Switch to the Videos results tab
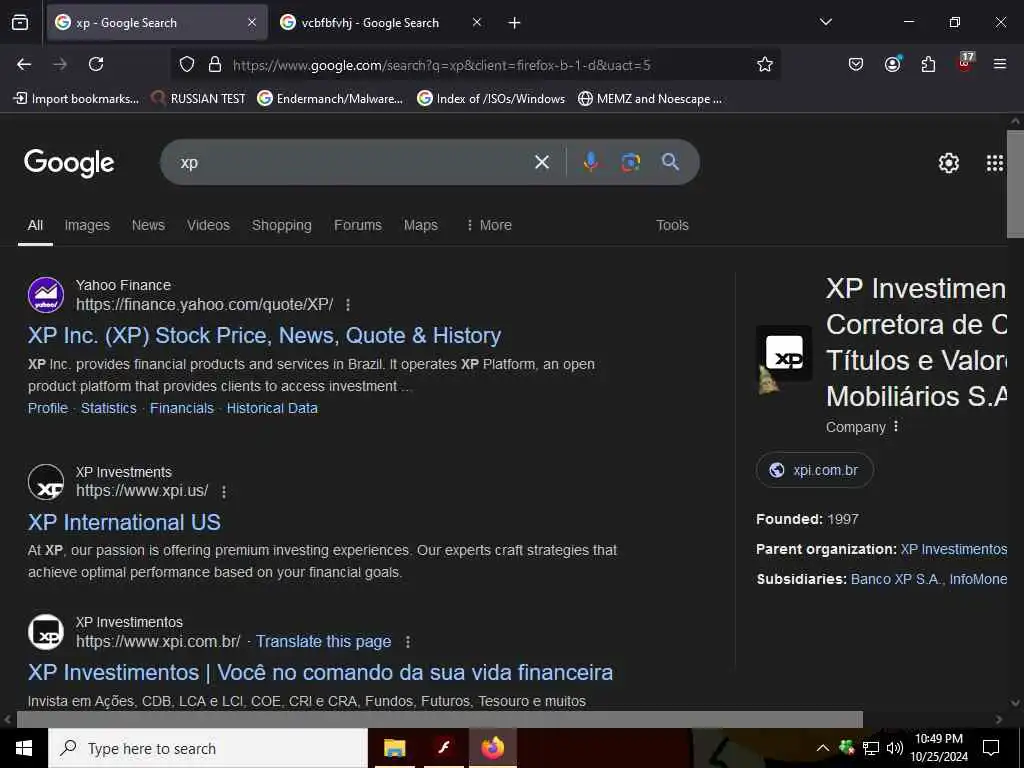 click(x=208, y=225)
